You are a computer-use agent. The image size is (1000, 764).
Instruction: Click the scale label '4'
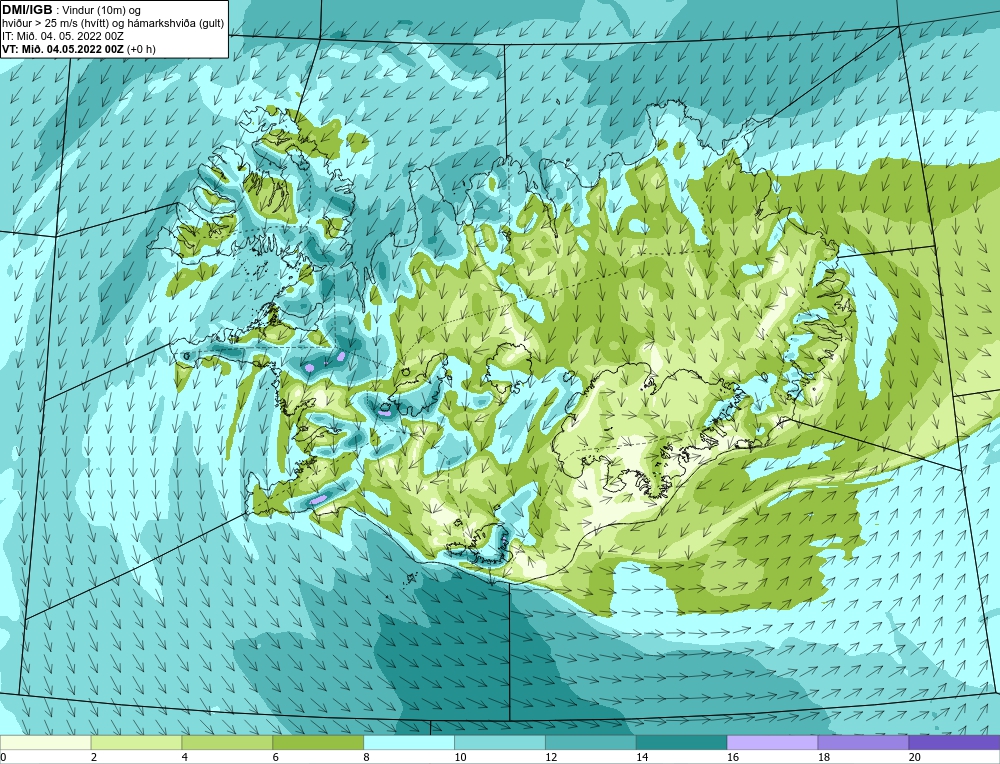tap(184, 757)
